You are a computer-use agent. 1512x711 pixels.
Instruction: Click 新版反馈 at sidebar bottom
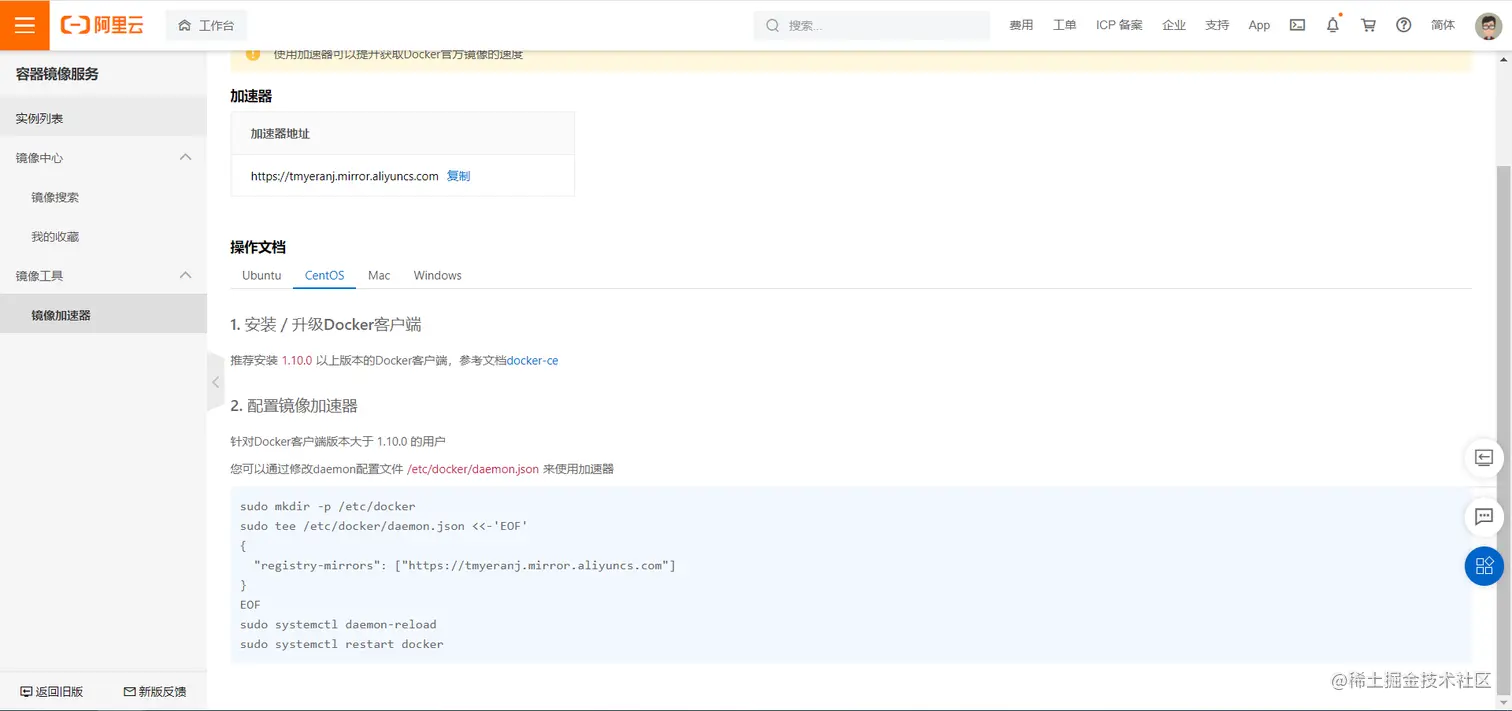(x=154, y=691)
